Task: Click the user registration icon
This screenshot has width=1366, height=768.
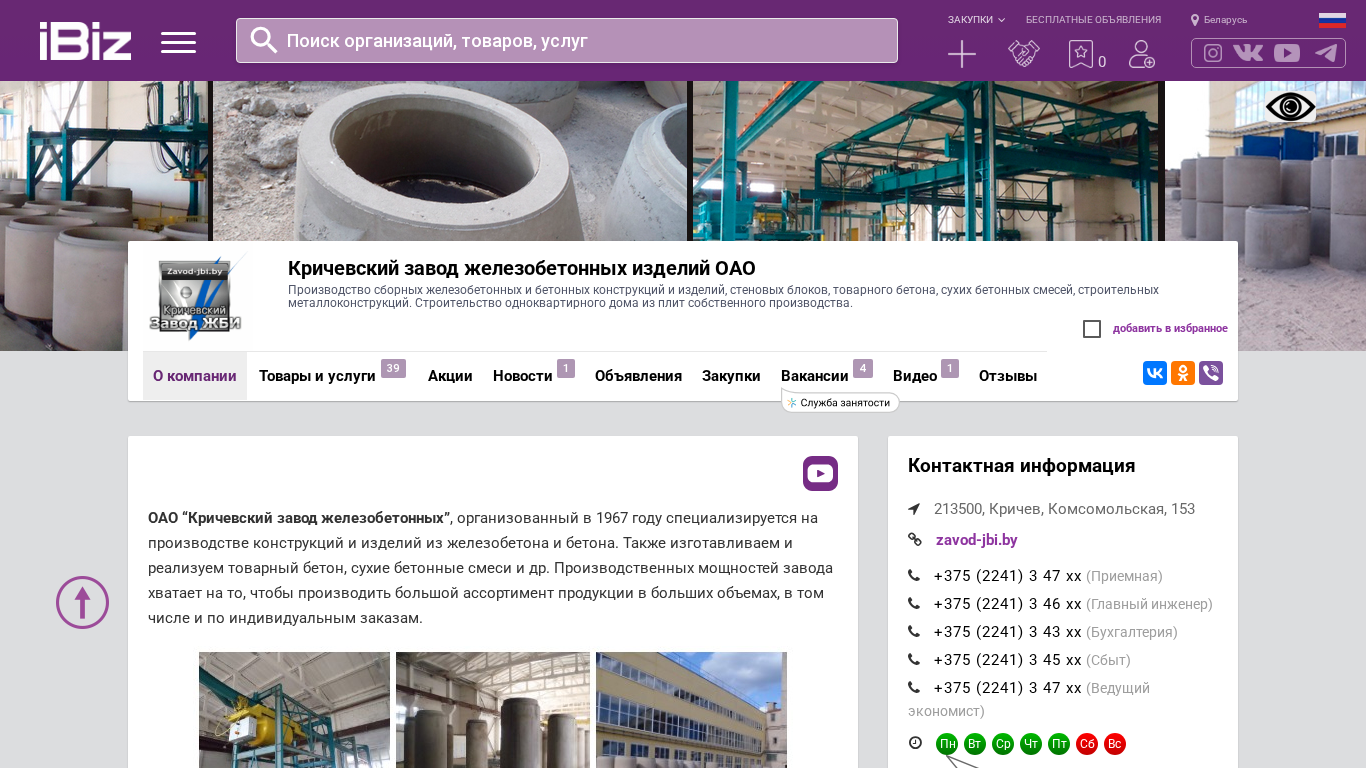Action: tap(1142, 54)
